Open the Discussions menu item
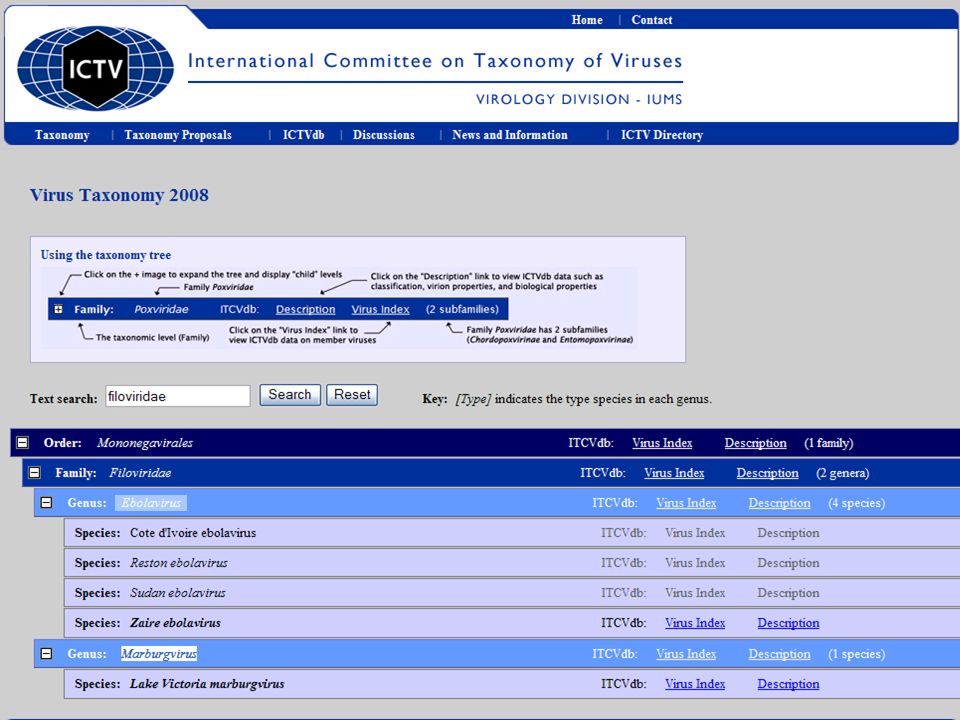 (383, 135)
